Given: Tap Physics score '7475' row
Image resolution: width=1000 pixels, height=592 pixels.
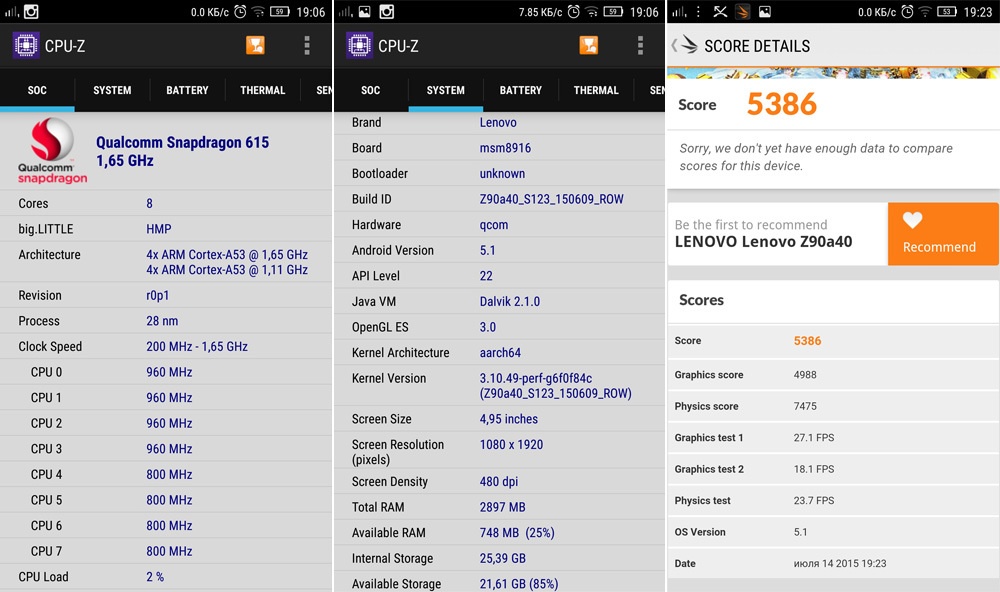Looking at the screenshot, I should pos(833,406).
